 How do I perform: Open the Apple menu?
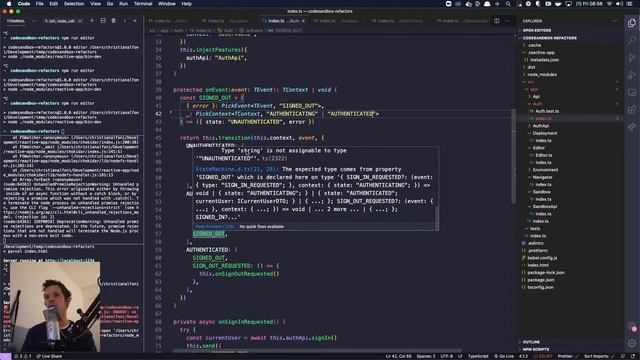(9, 4)
